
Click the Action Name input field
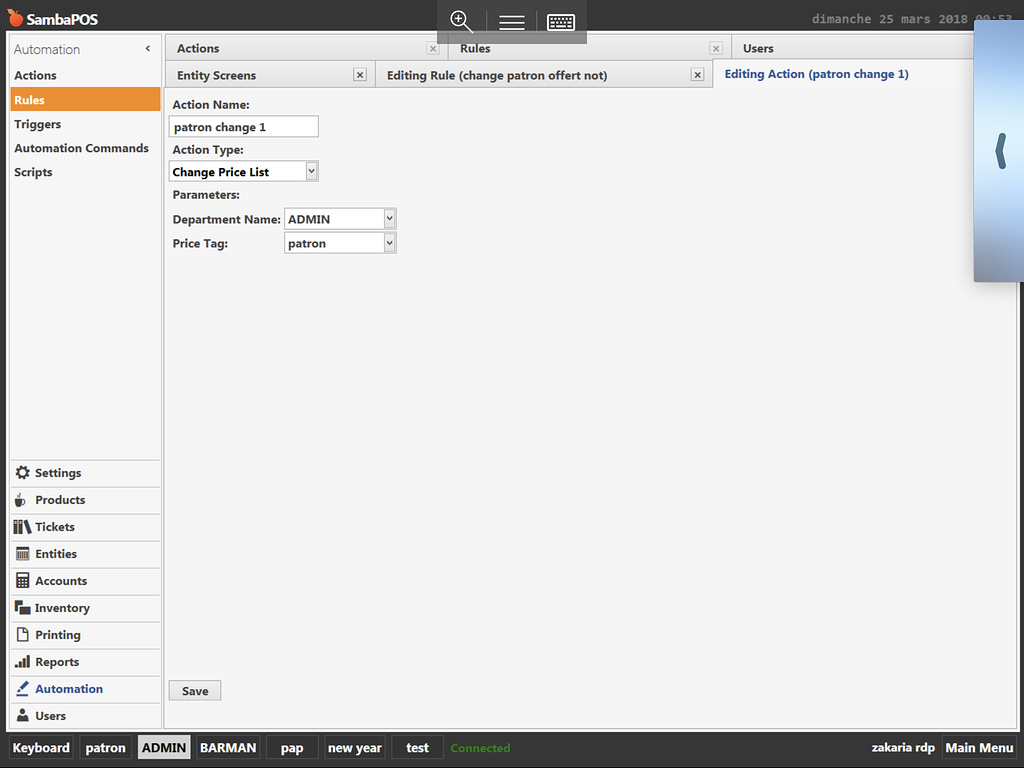[243, 126]
